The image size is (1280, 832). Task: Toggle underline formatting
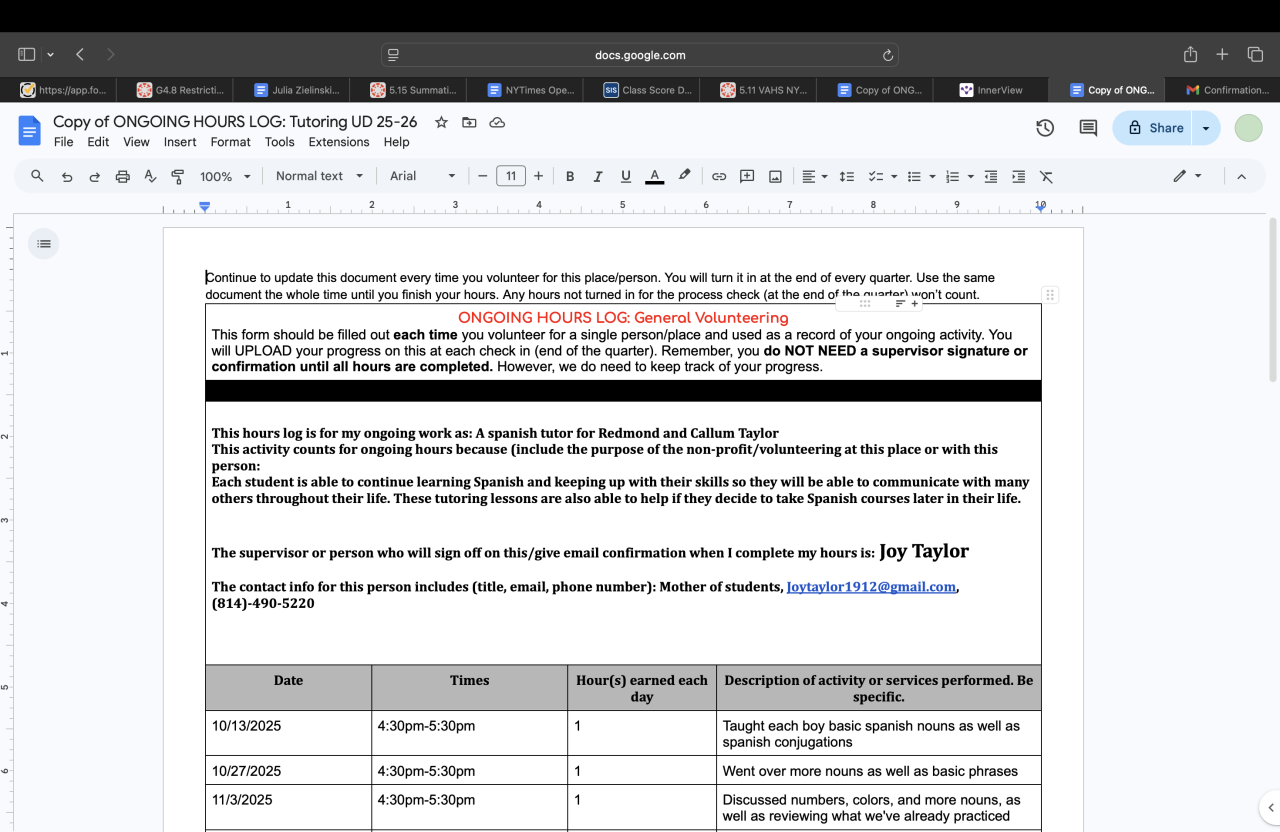(626, 176)
